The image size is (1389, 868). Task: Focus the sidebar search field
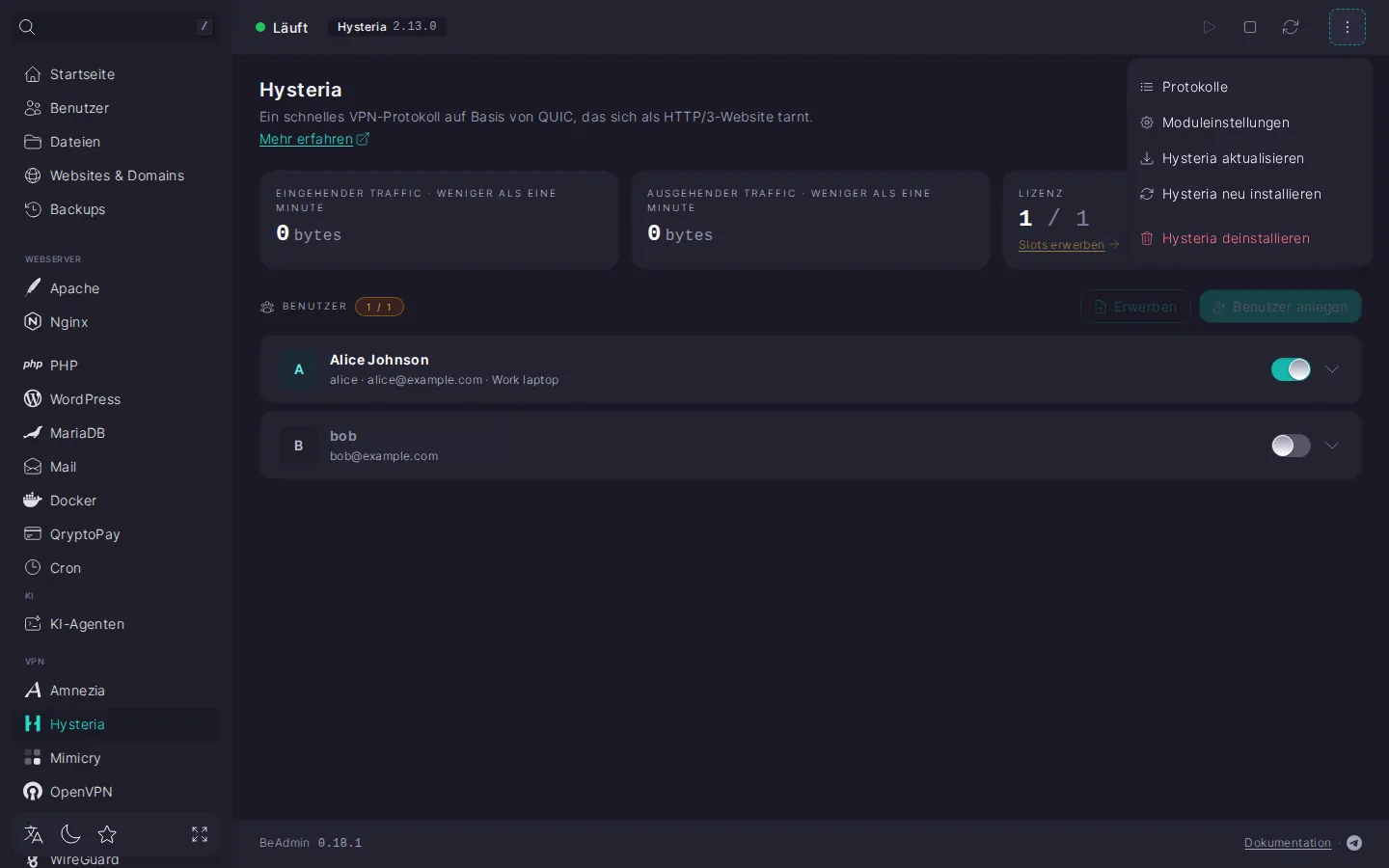(x=116, y=27)
